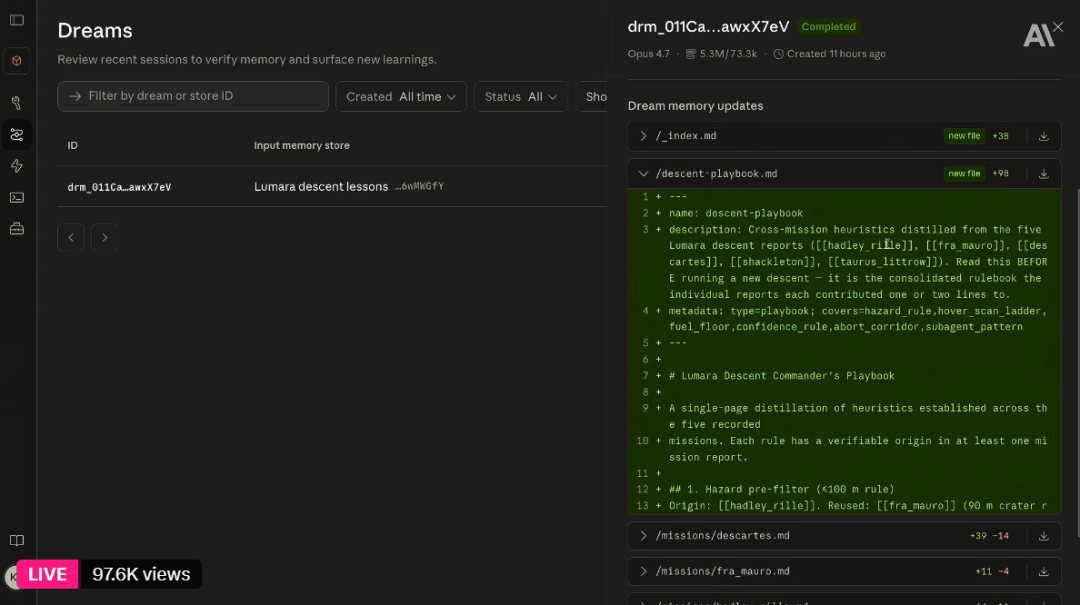Download the /_index.md file
This screenshot has height=605, width=1080.
[1043, 136]
